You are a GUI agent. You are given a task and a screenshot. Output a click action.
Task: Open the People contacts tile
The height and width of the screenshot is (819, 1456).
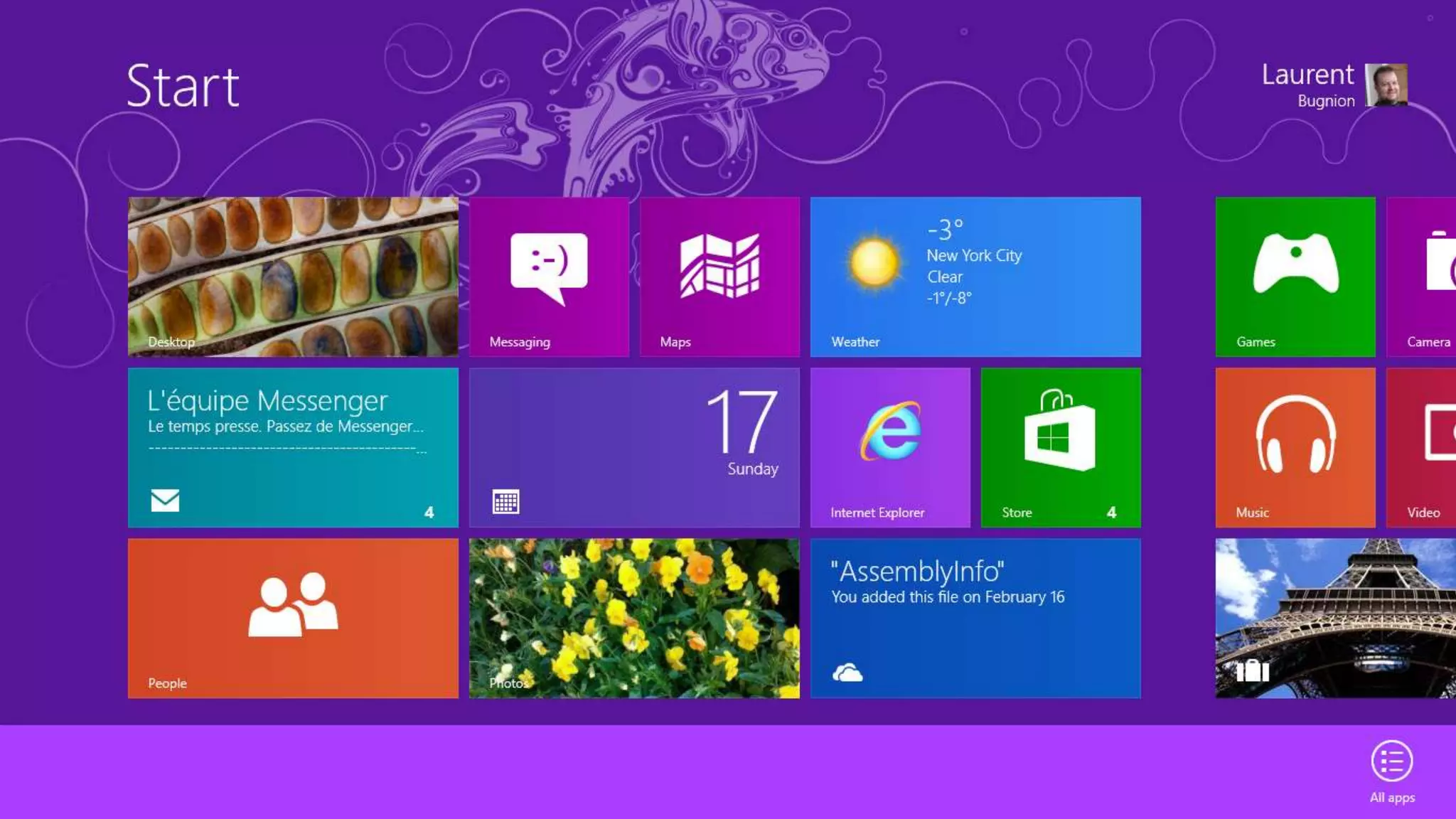point(293,618)
